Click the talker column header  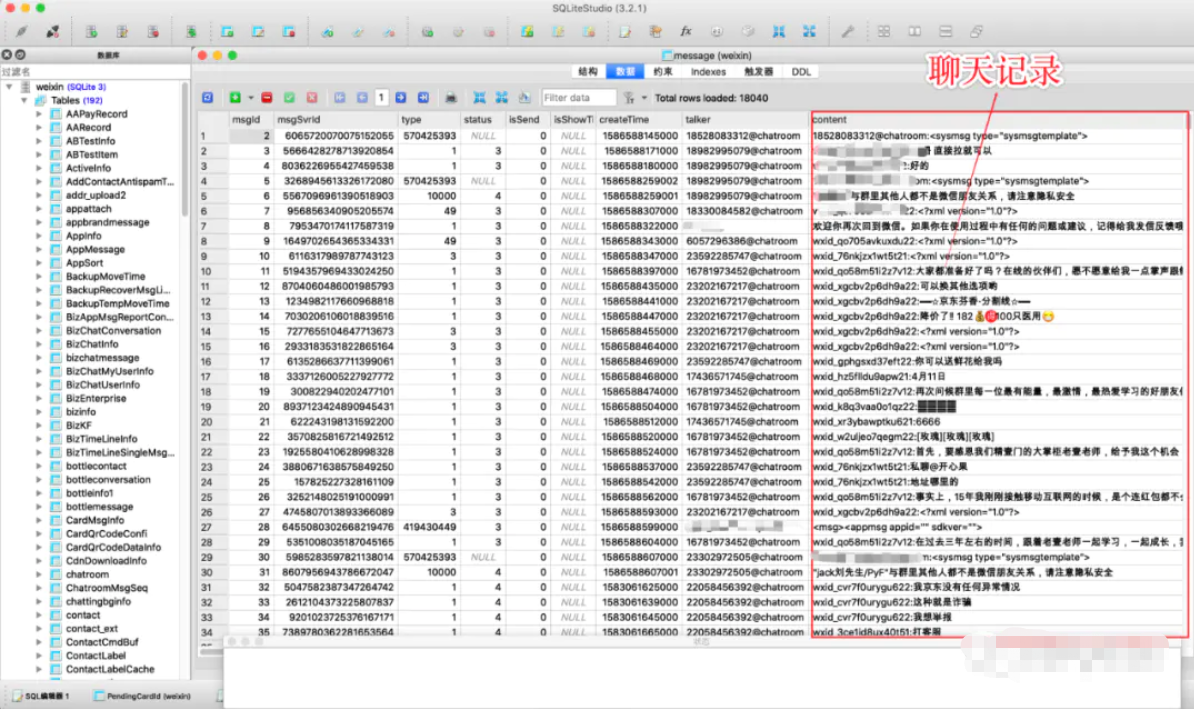[744, 120]
